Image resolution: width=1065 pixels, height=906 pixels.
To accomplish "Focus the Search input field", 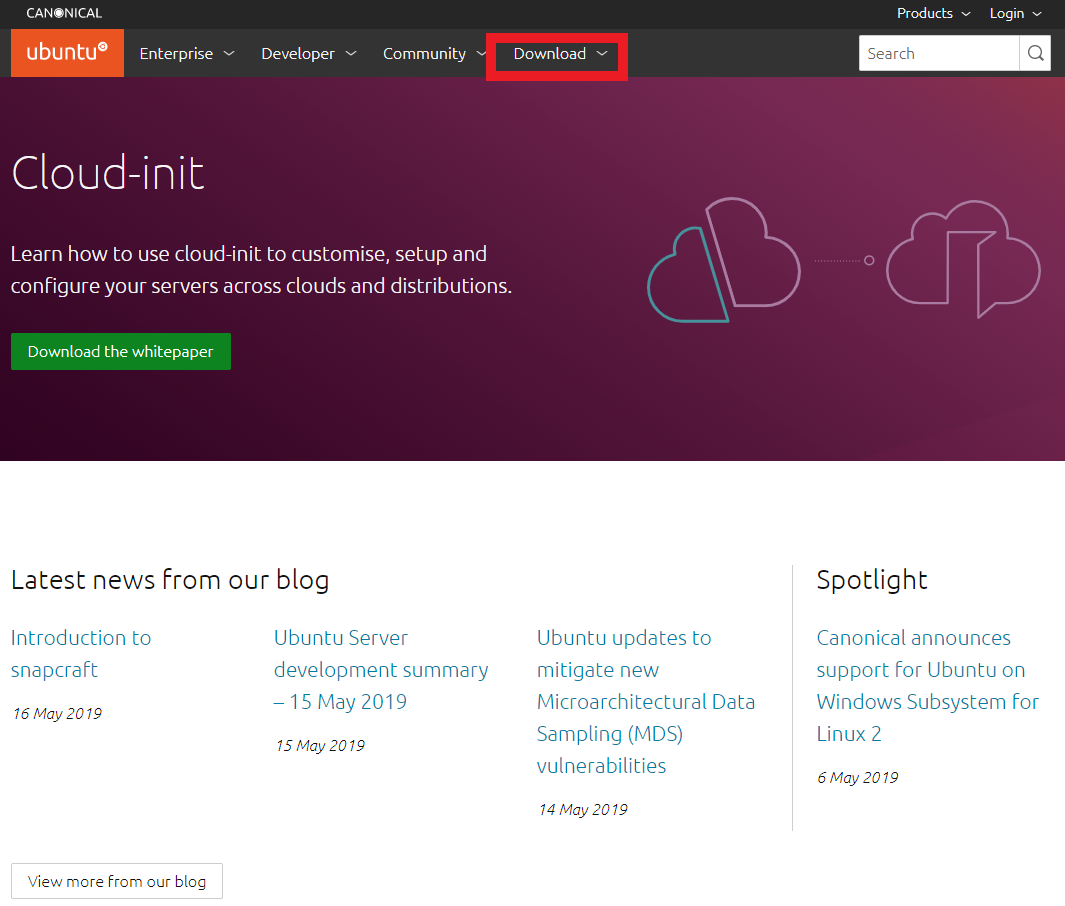I will tap(939, 53).
